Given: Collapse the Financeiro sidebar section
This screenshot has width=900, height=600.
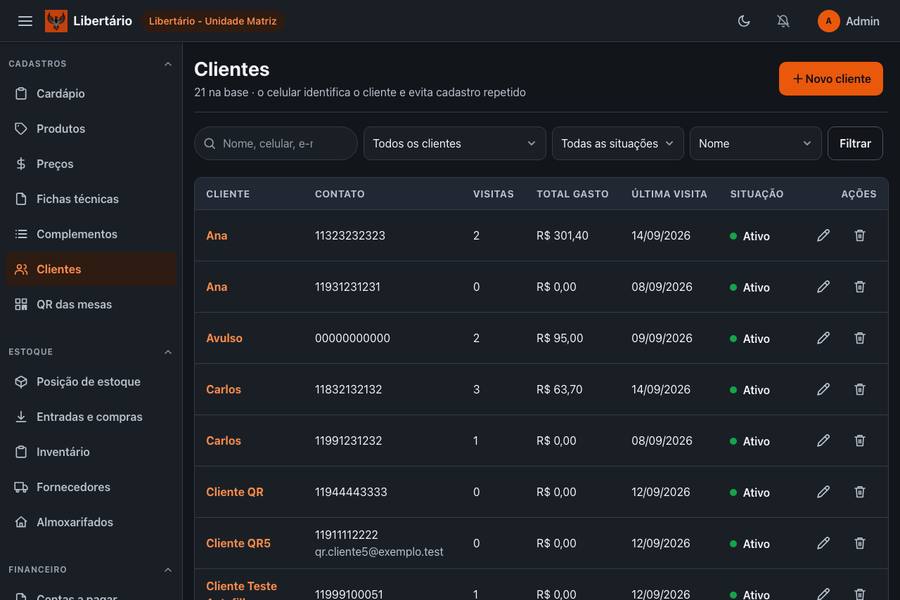Looking at the screenshot, I should coord(168,570).
